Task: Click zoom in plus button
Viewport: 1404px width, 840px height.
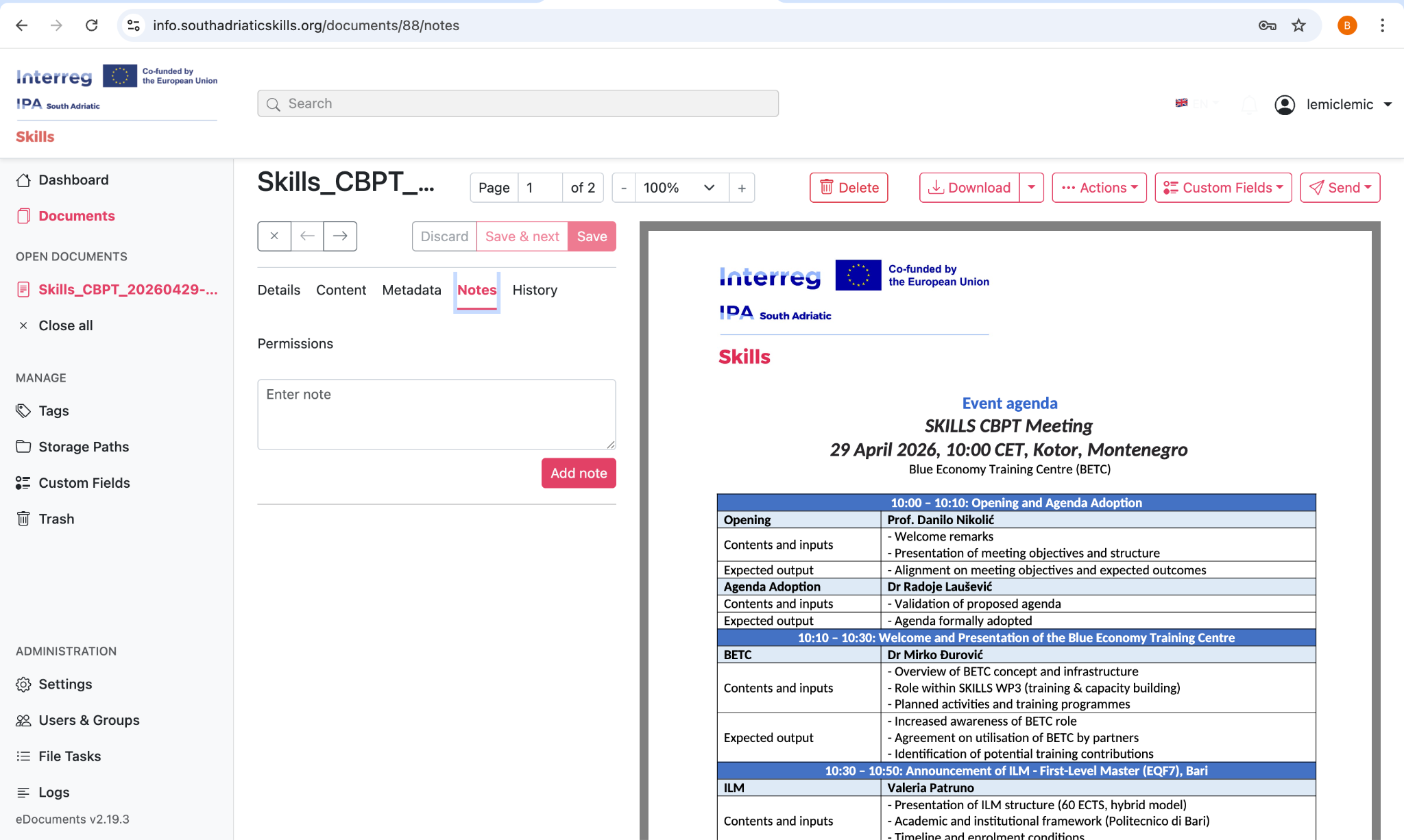Action: pos(742,188)
